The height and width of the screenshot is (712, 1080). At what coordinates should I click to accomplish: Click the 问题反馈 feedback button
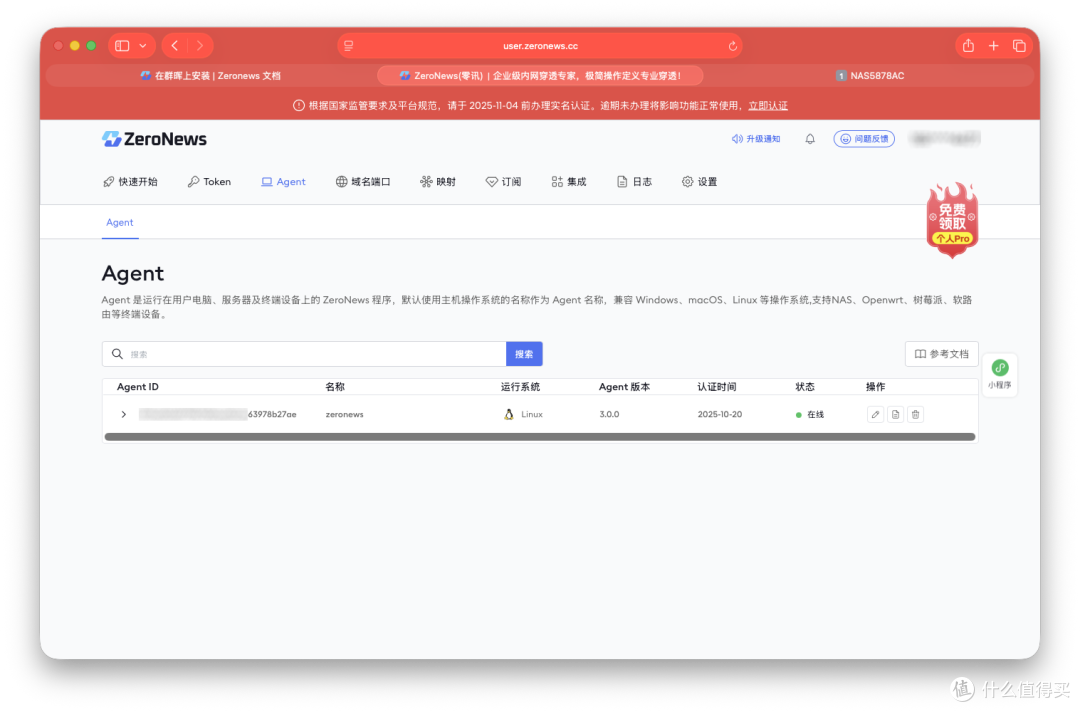864,139
